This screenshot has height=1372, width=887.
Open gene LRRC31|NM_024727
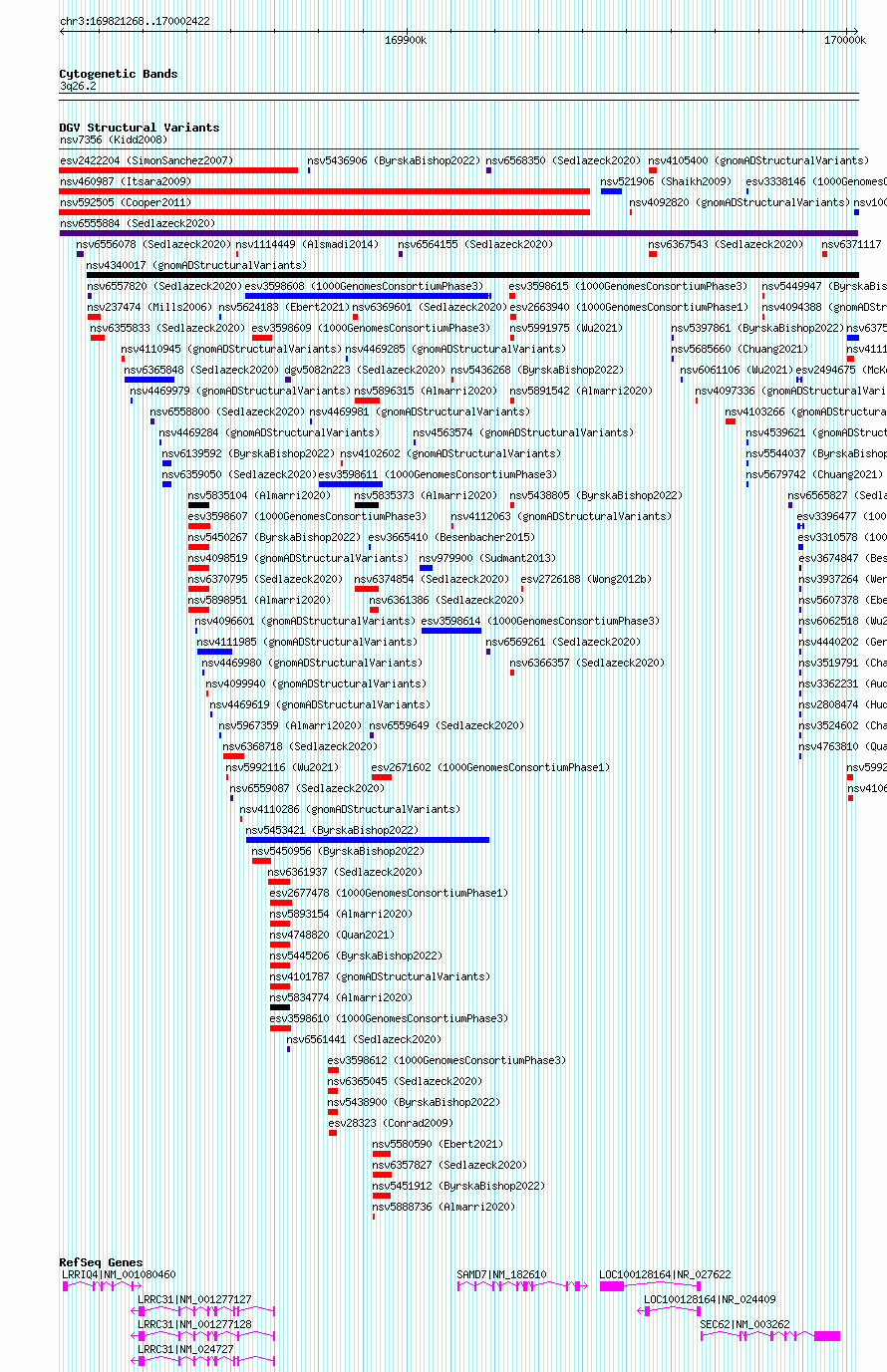(x=185, y=1349)
